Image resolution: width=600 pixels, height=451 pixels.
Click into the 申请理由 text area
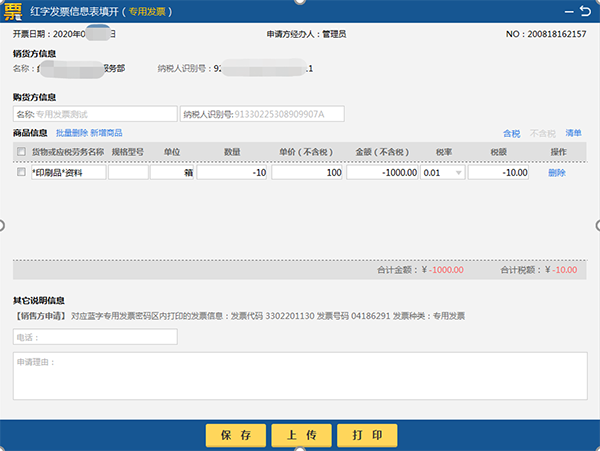(x=299, y=378)
